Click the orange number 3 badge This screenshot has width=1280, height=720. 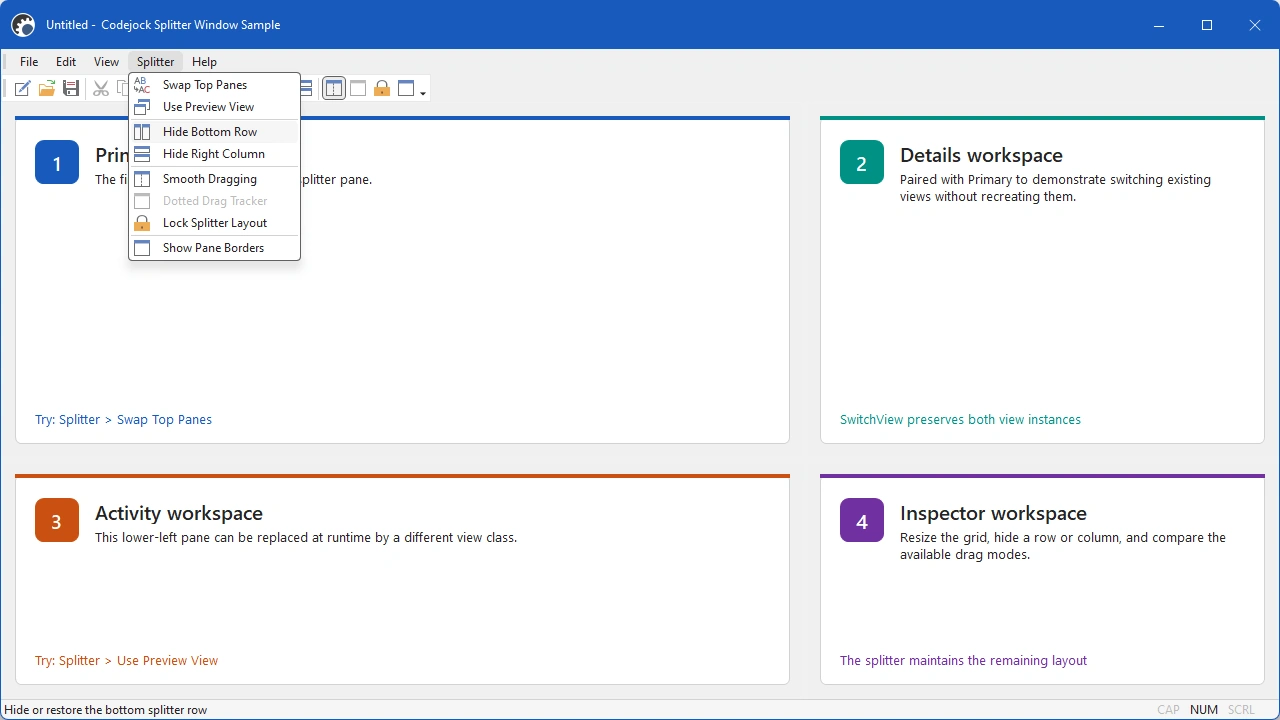pos(57,520)
